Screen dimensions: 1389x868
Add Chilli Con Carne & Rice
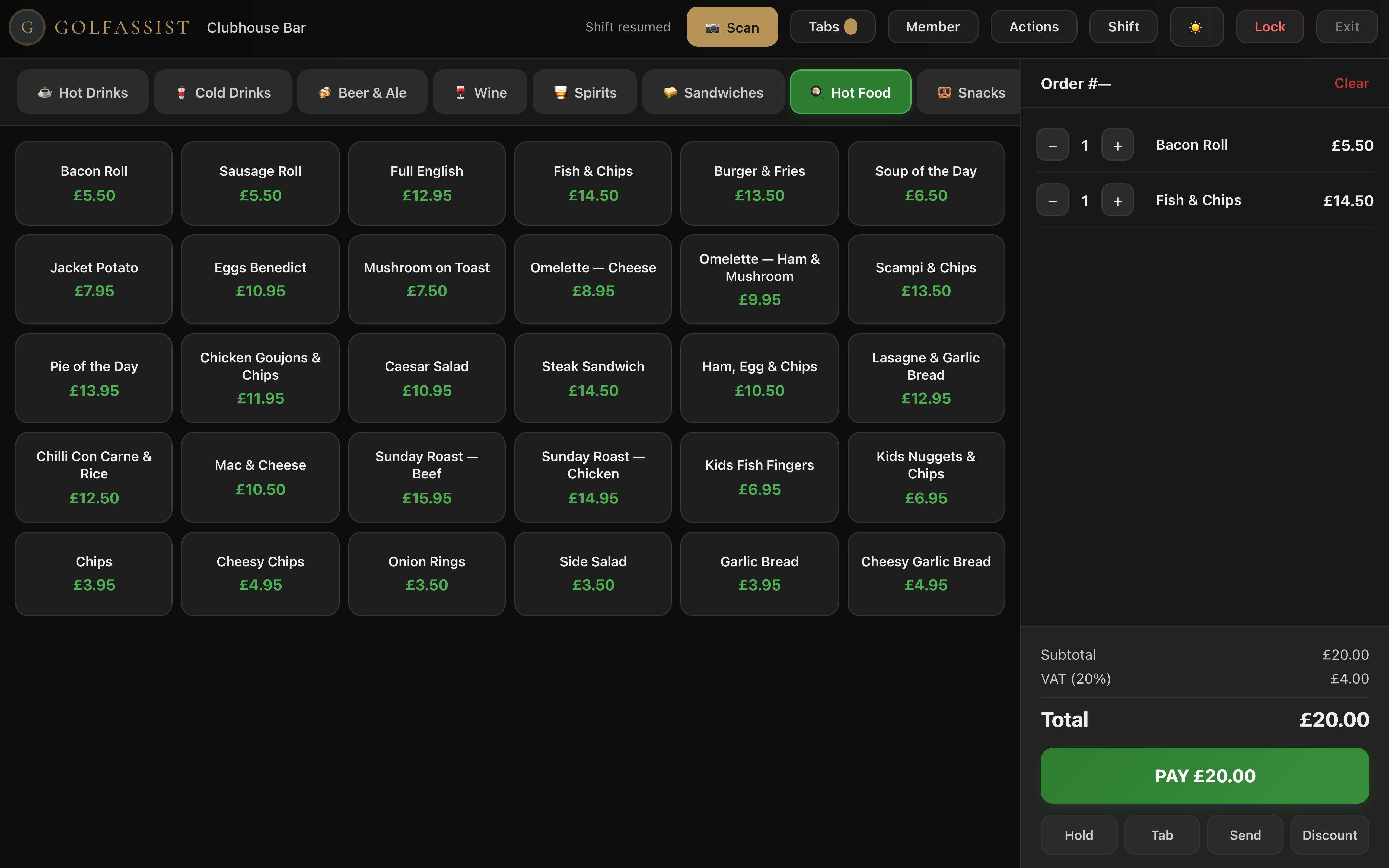click(x=94, y=477)
